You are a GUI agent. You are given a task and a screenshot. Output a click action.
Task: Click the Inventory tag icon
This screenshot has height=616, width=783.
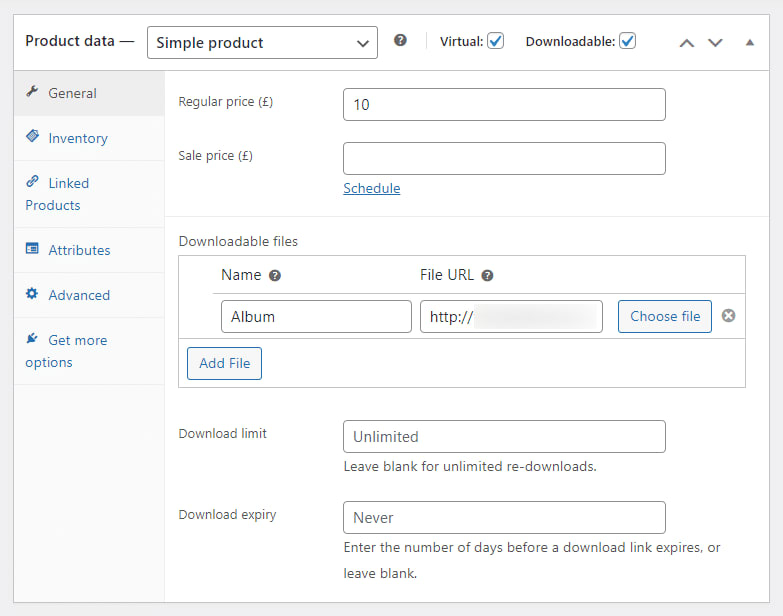coord(32,136)
